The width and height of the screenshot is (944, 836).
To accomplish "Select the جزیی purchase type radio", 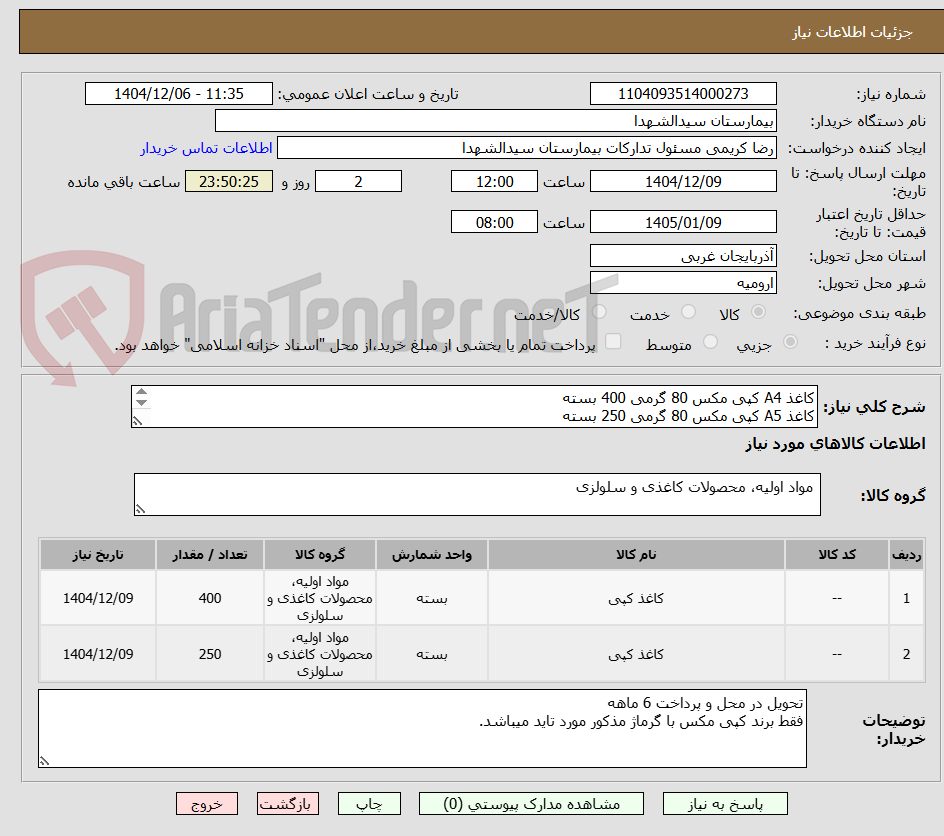I will (x=790, y=342).
